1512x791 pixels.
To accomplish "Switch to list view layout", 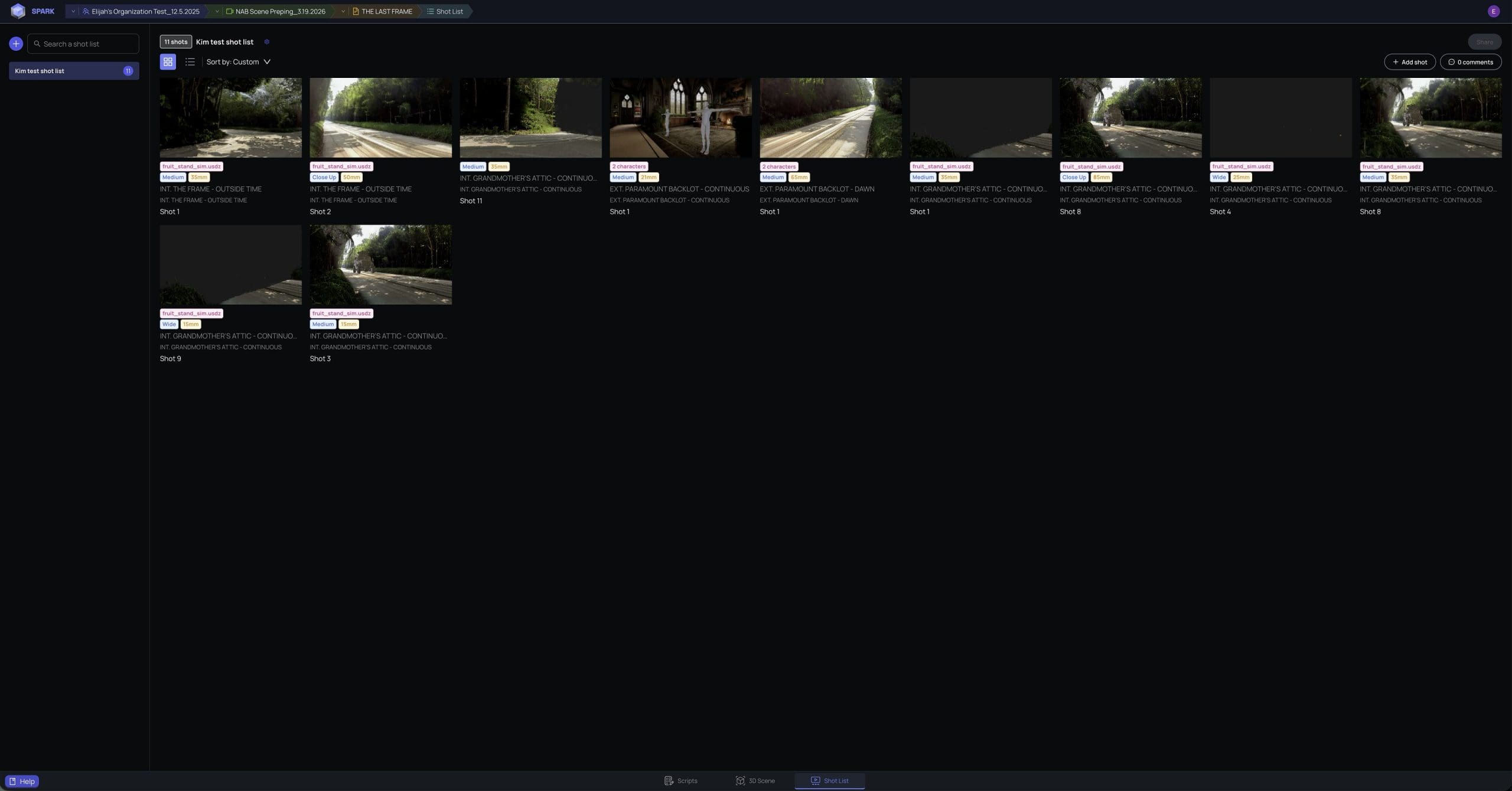I will [x=190, y=61].
